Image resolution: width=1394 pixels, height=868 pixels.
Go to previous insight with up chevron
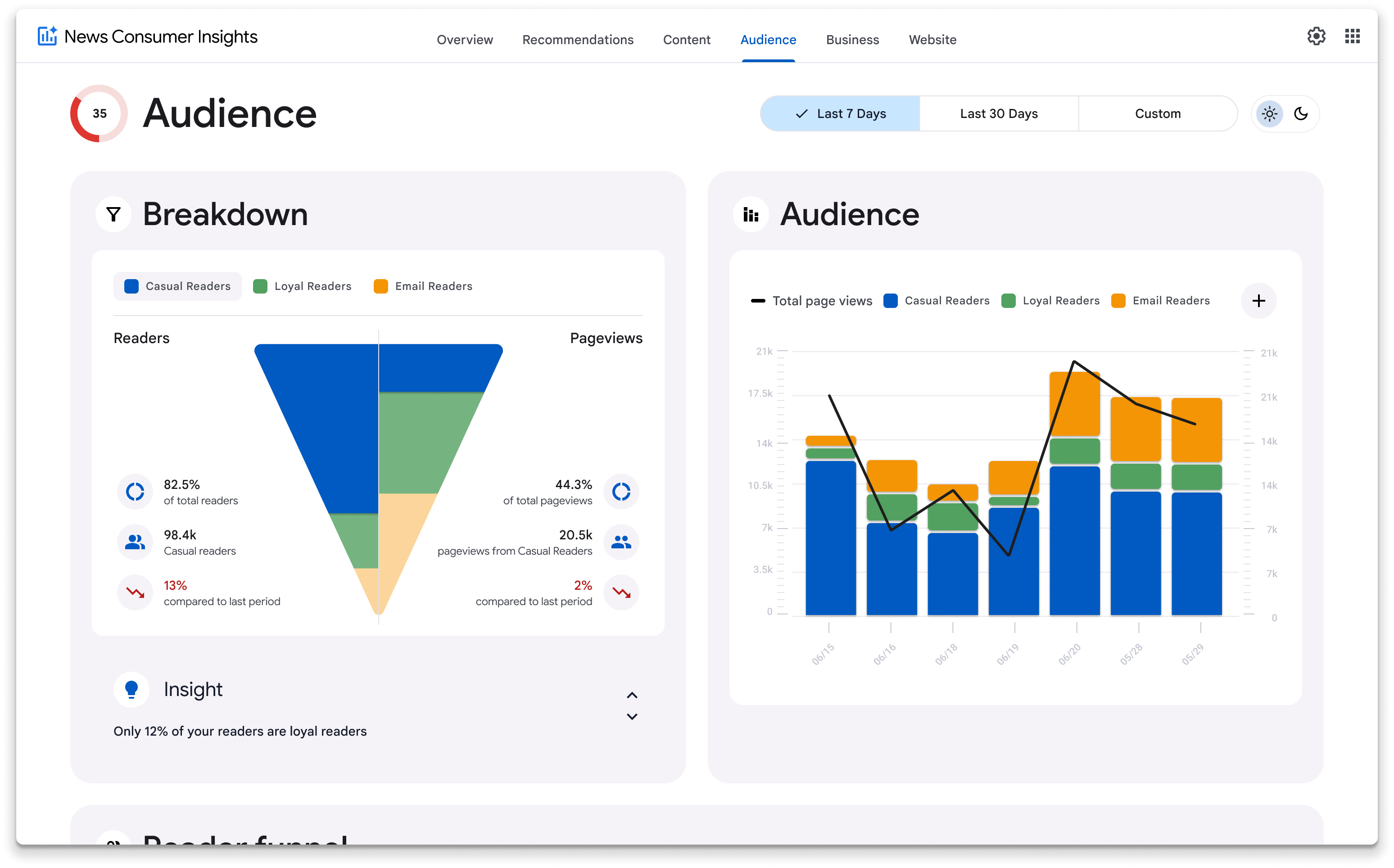point(632,695)
